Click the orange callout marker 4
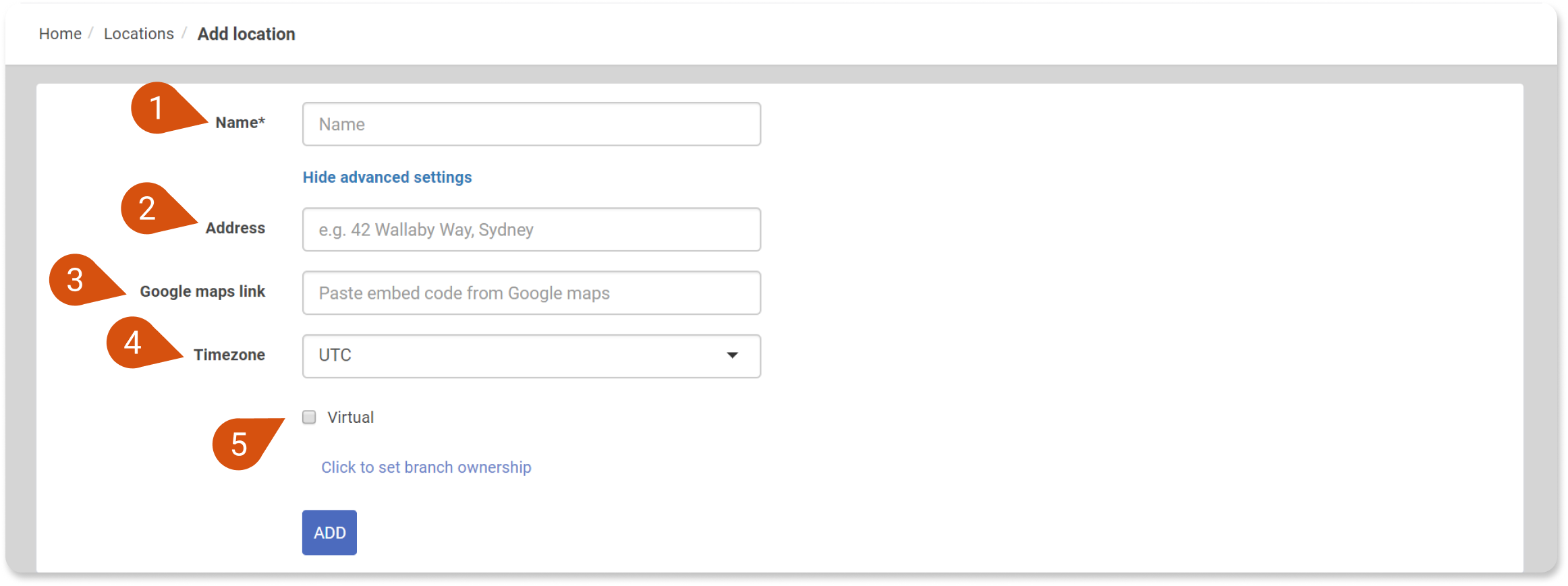 [134, 343]
